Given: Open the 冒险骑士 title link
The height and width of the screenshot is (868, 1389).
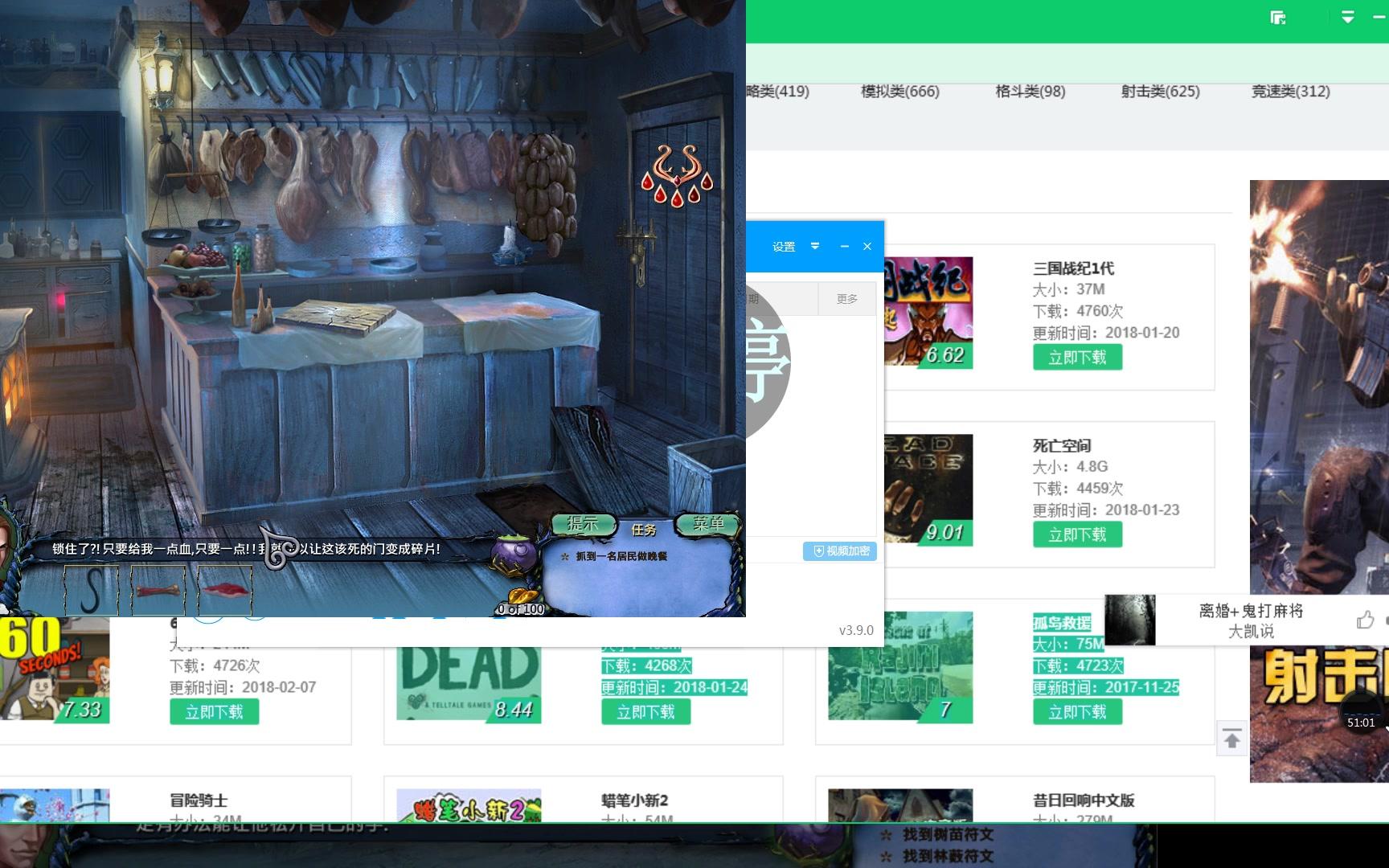Looking at the screenshot, I should coord(199,800).
